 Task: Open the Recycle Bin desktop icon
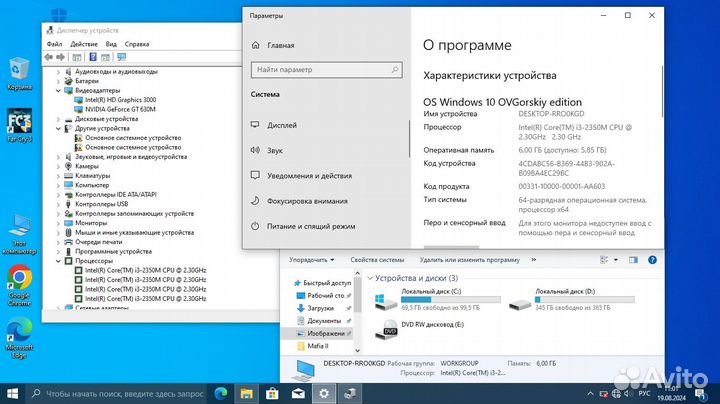[x=19, y=73]
